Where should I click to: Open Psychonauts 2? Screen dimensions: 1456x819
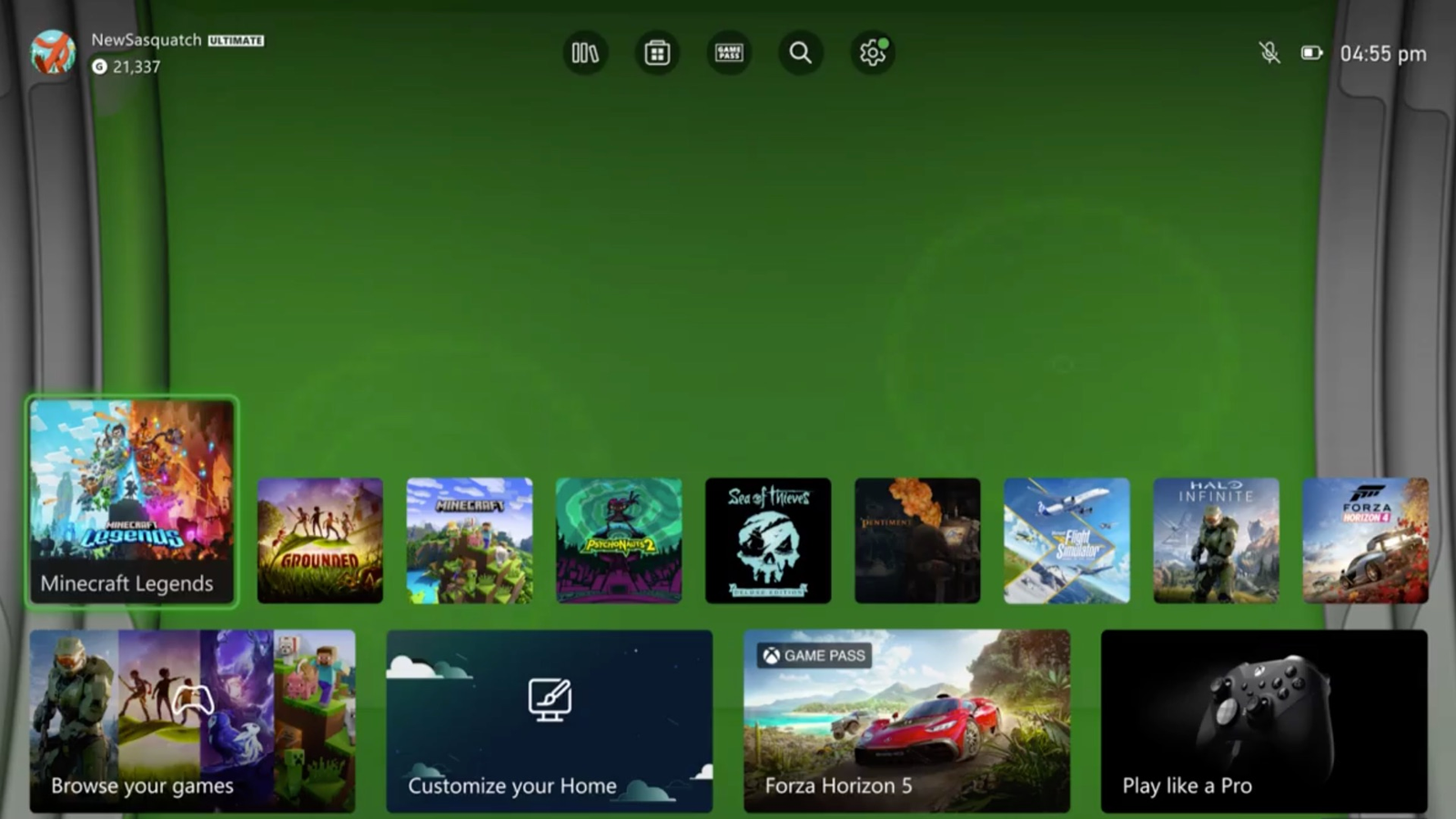(619, 540)
